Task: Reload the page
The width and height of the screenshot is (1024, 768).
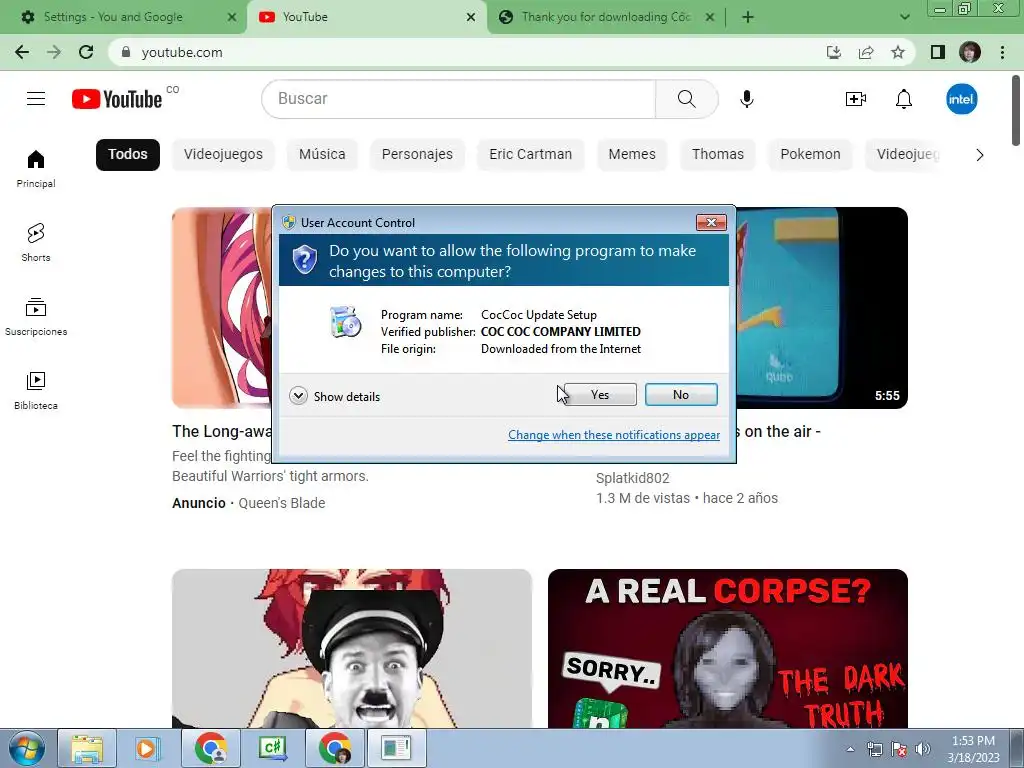Action: (86, 52)
